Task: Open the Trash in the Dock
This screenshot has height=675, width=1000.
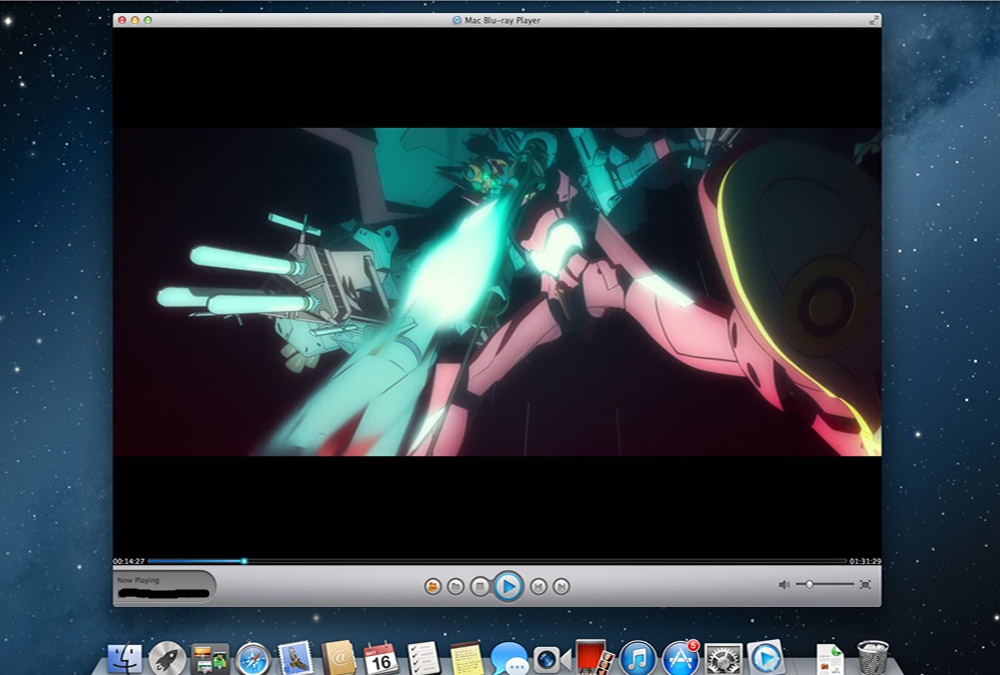Action: (x=872, y=658)
